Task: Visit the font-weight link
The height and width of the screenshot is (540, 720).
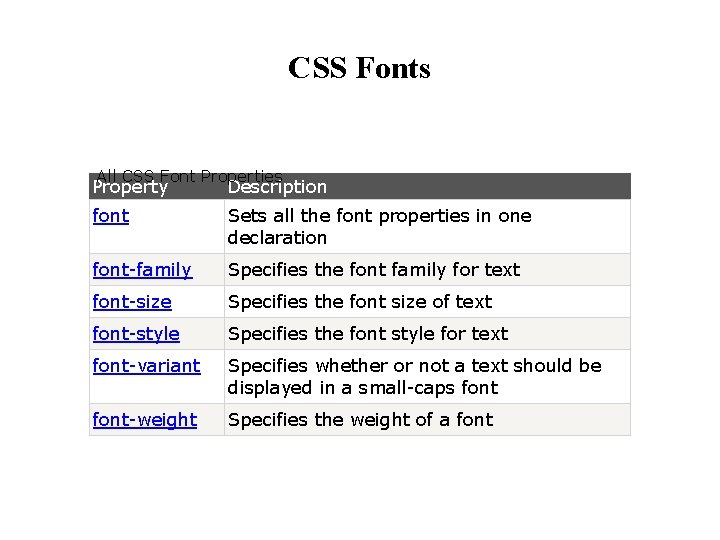Action: pos(145,420)
